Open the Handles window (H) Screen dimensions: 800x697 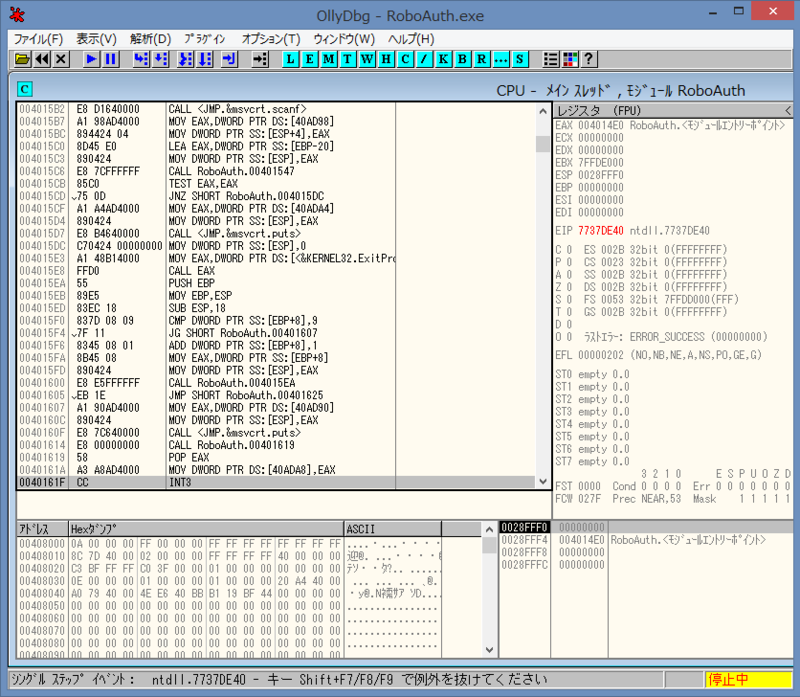386,59
